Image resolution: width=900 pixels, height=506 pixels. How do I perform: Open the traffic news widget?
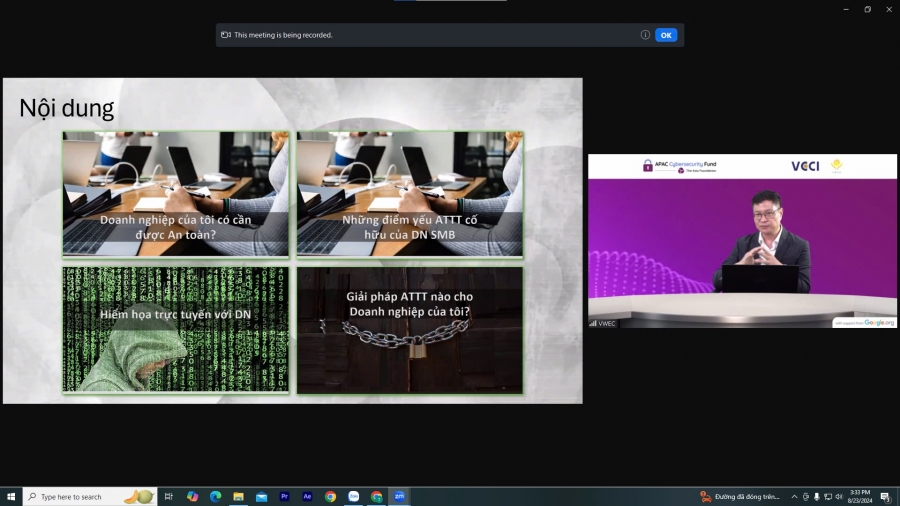(x=740, y=496)
